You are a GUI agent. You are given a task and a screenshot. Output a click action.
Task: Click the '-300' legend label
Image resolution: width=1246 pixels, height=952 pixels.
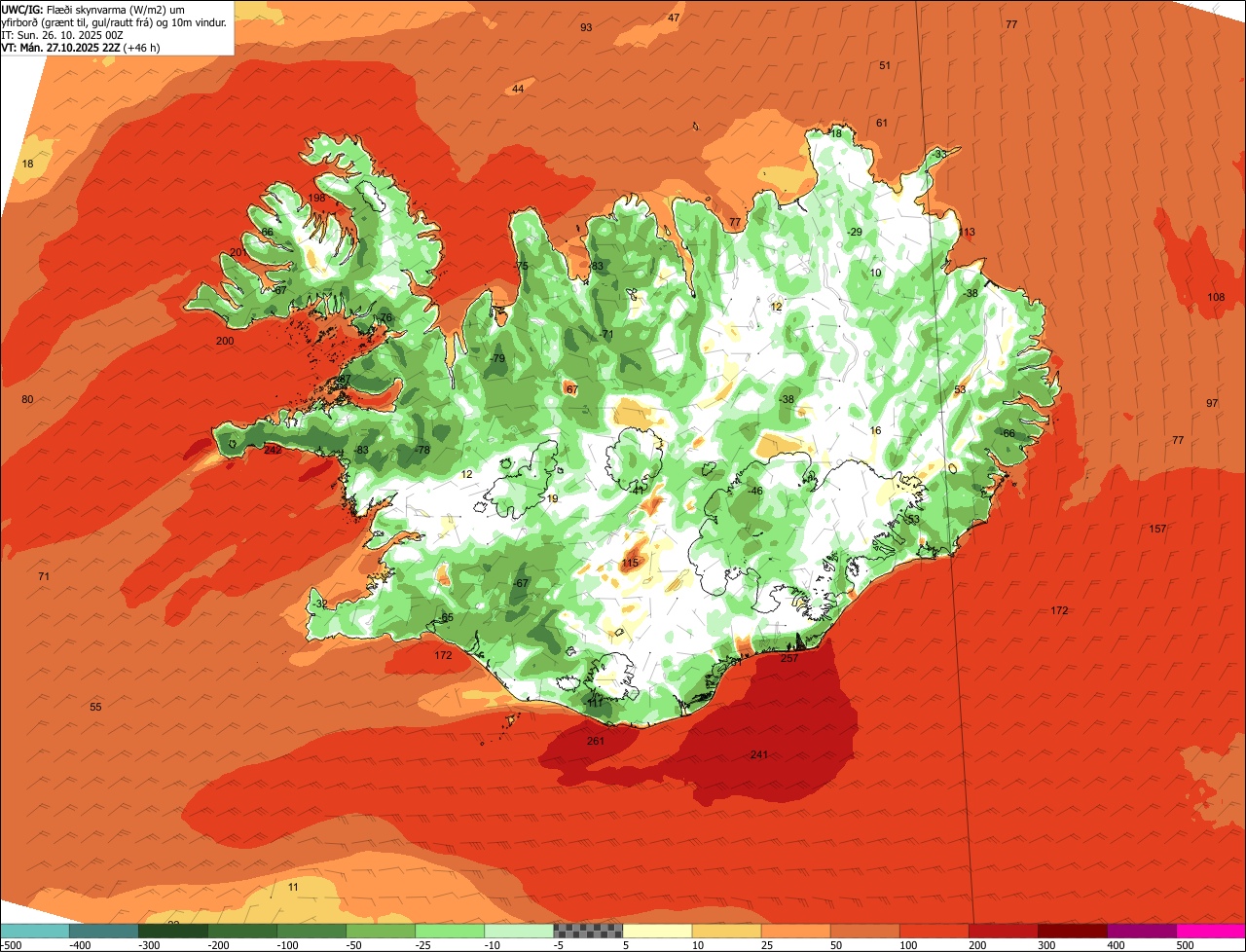(149, 945)
